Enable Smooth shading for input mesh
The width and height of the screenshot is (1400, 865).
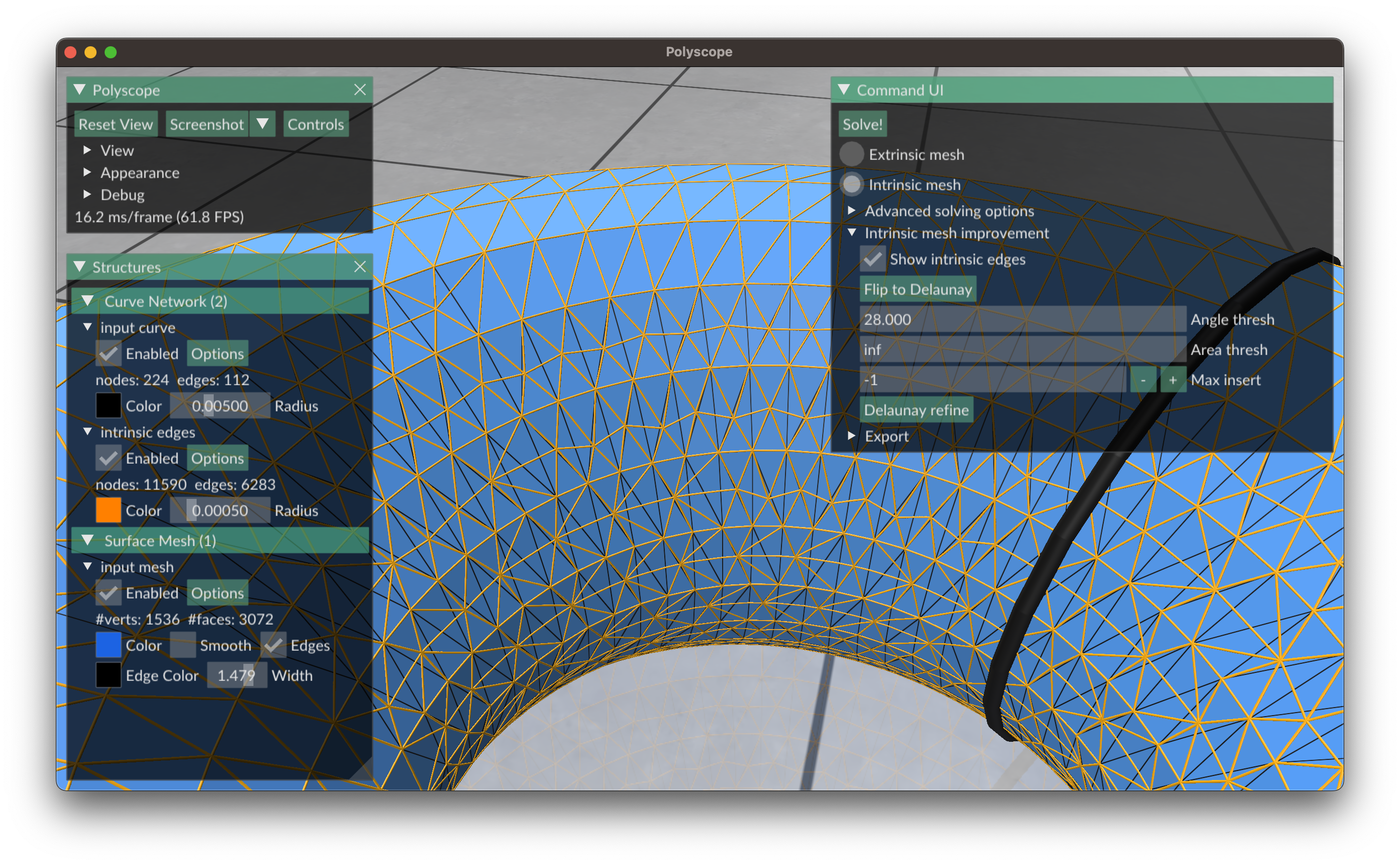pos(183,645)
